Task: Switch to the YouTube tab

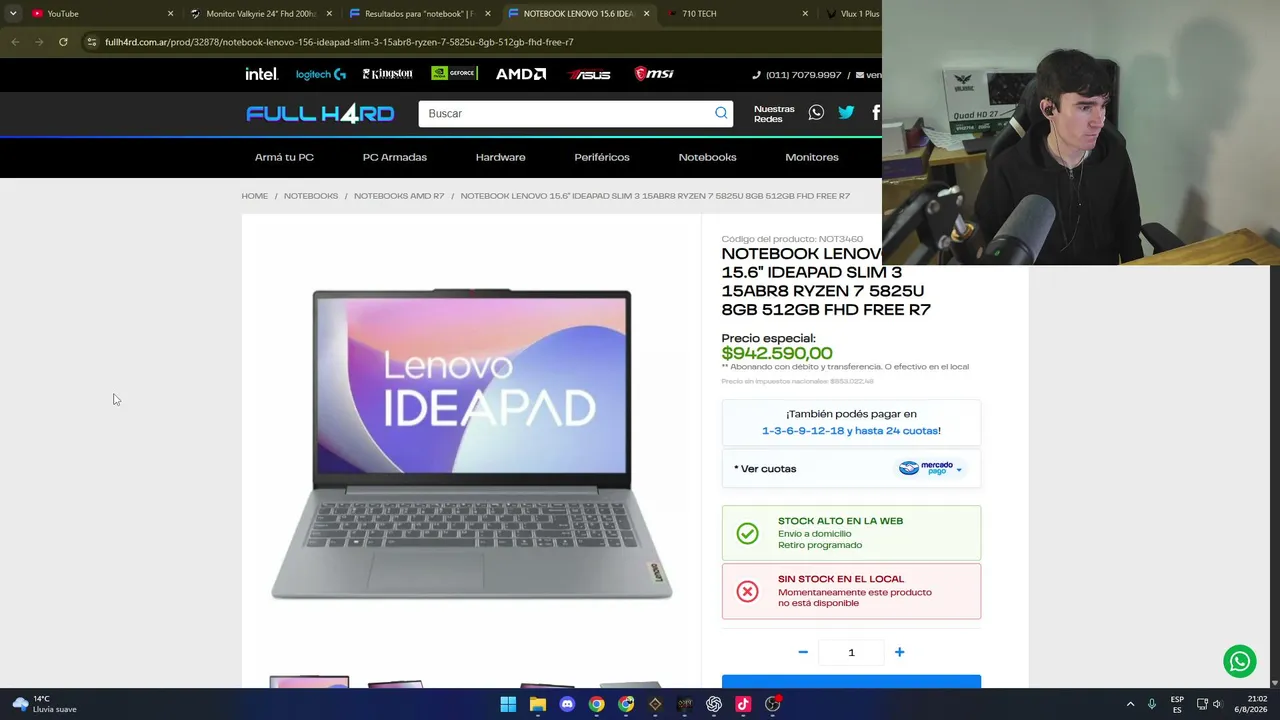Action: click(100, 14)
